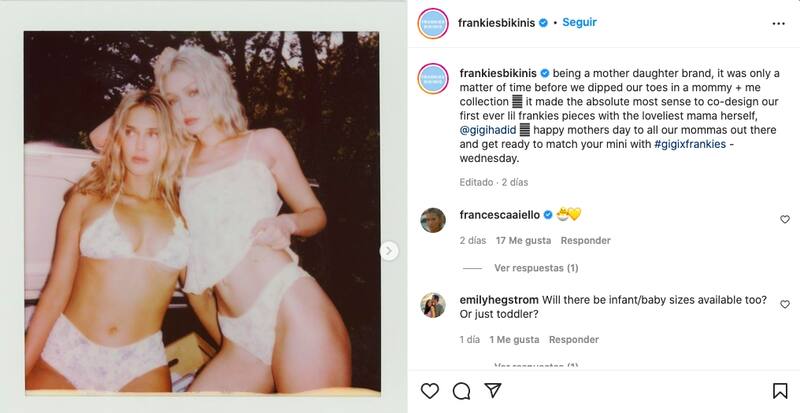The image size is (800, 413).
Task: Expand replies under francescaaiello's comment
Action: click(x=536, y=268)
